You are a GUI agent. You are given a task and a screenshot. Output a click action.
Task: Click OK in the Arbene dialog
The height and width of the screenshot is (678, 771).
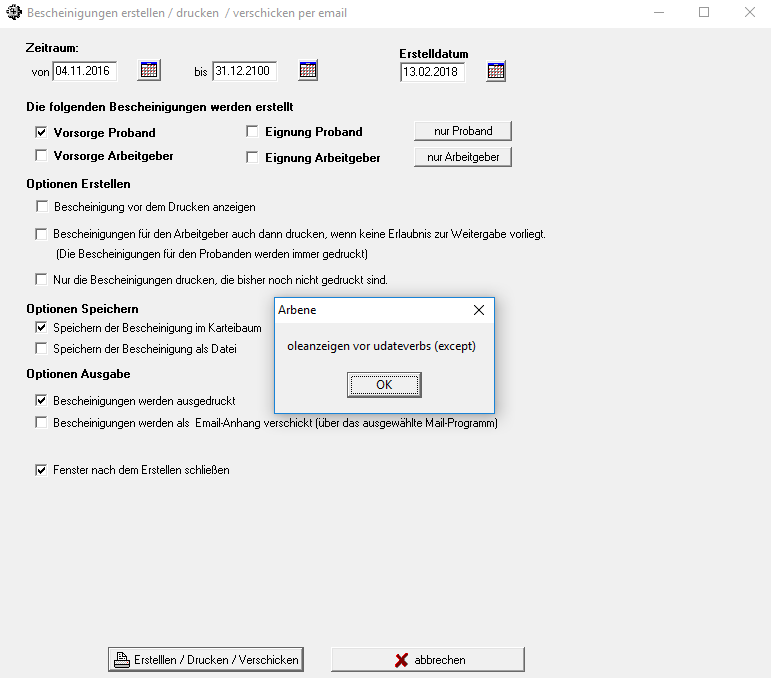384,384
